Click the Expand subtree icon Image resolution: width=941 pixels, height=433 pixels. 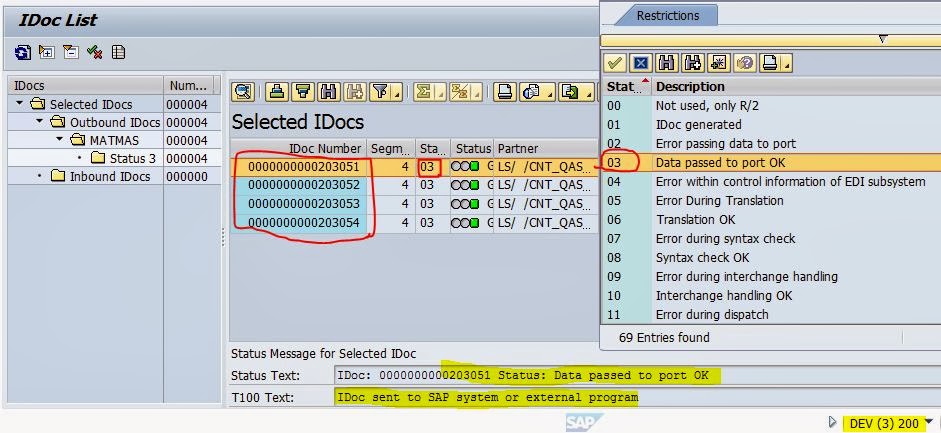coord(46,52)
